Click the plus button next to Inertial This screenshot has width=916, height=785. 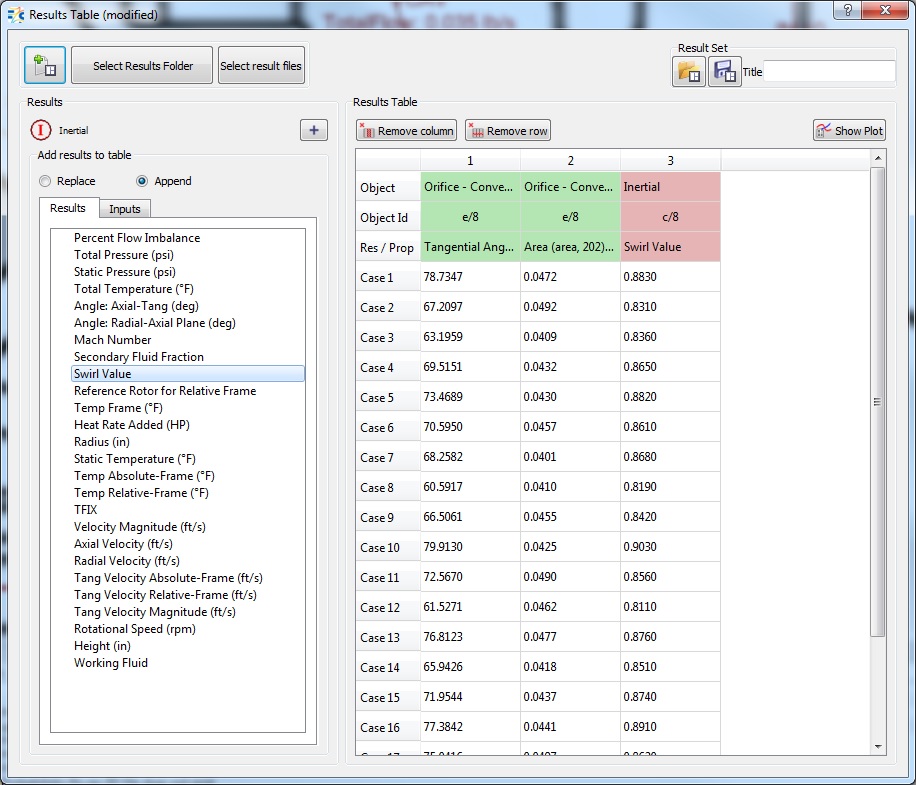click(x=313, y=130)
